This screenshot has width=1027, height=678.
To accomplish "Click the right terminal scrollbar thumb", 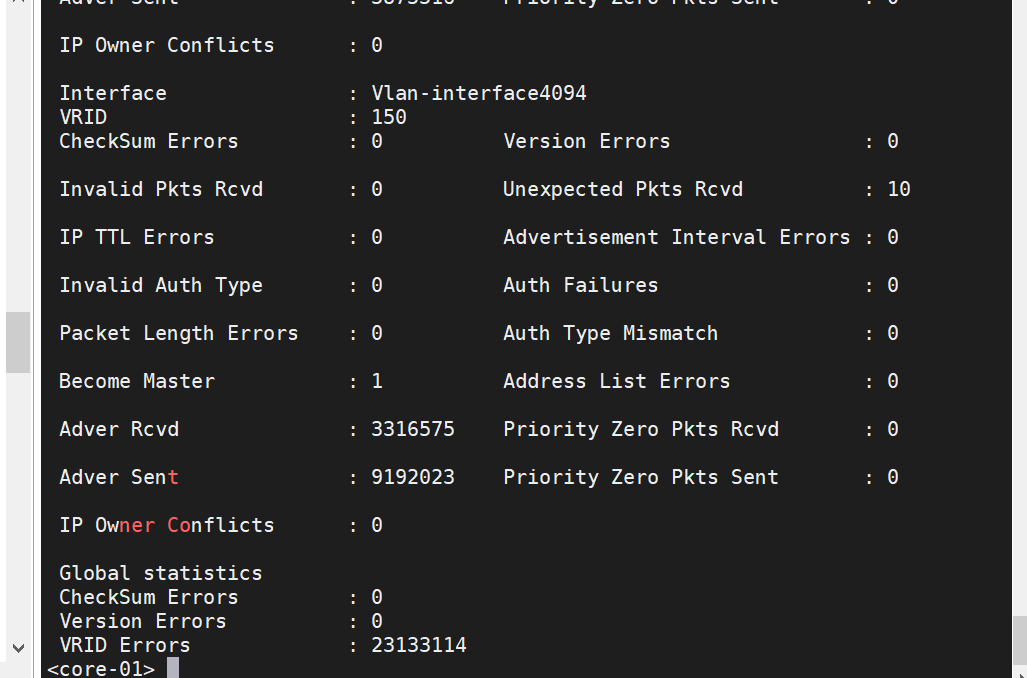I will tap(1018, 639).
